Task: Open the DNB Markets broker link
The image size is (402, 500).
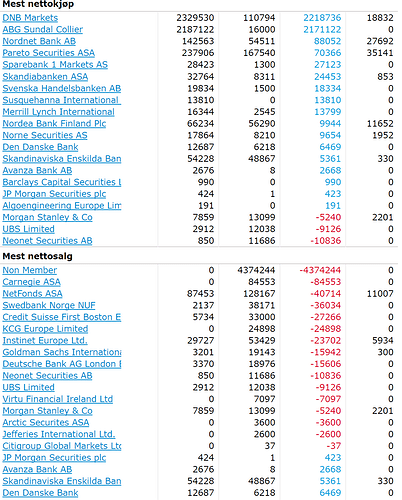Action: pos(30,18)
